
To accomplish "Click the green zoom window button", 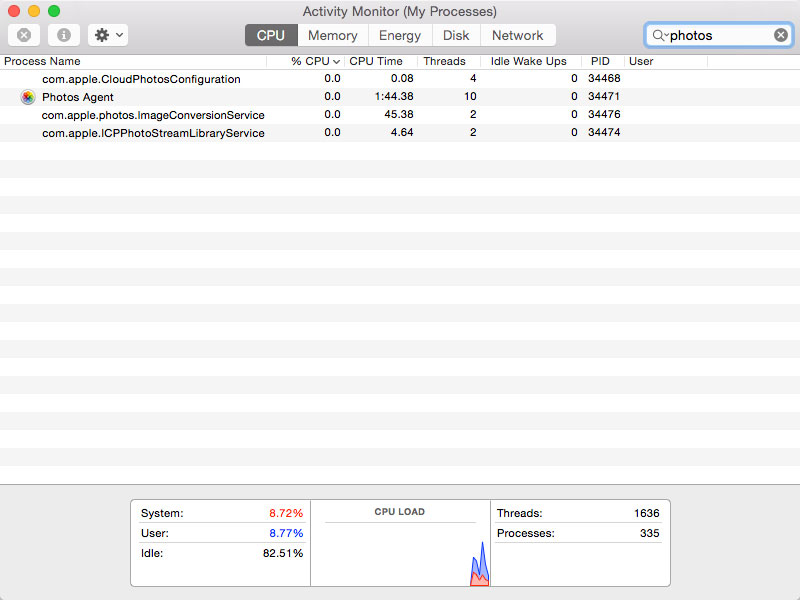I will [x=54, y=11].
